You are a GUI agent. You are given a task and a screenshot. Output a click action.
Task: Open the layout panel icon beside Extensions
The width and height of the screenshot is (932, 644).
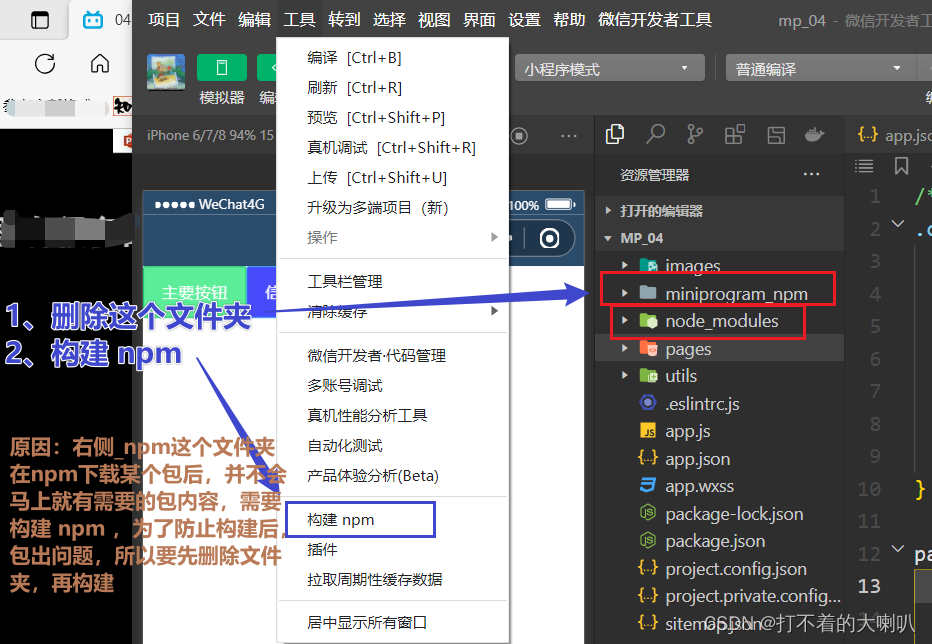(776, 135)
